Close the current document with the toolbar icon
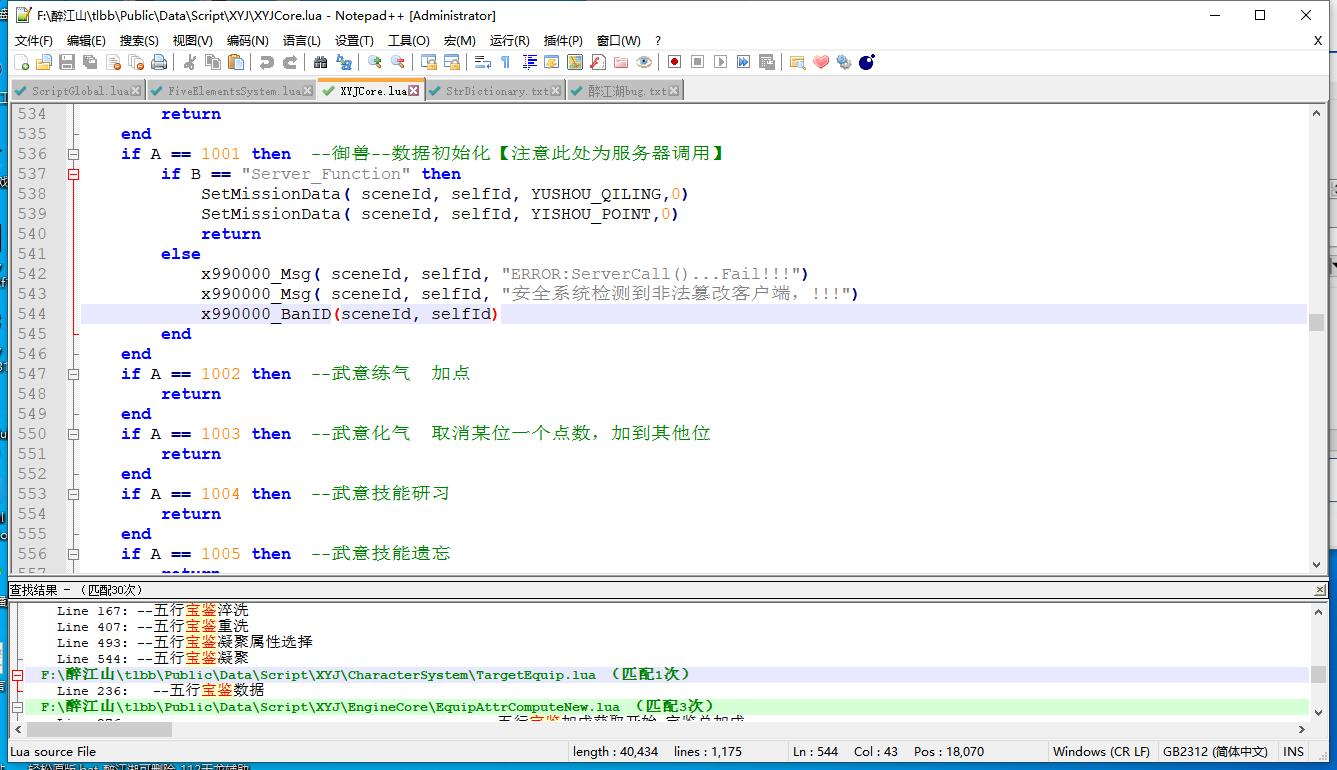The image size is (1337, 770). (x=113, y=62)
